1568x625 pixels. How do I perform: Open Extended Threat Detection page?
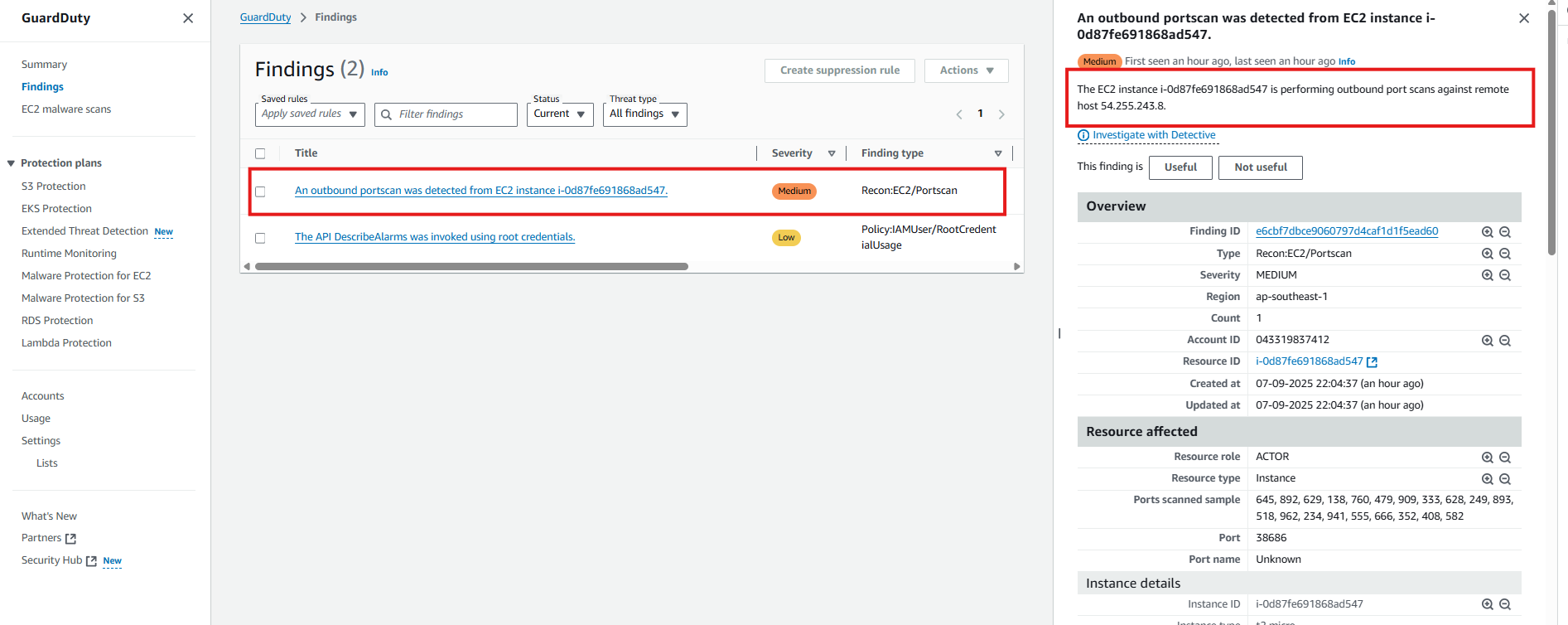coord(84,231)
